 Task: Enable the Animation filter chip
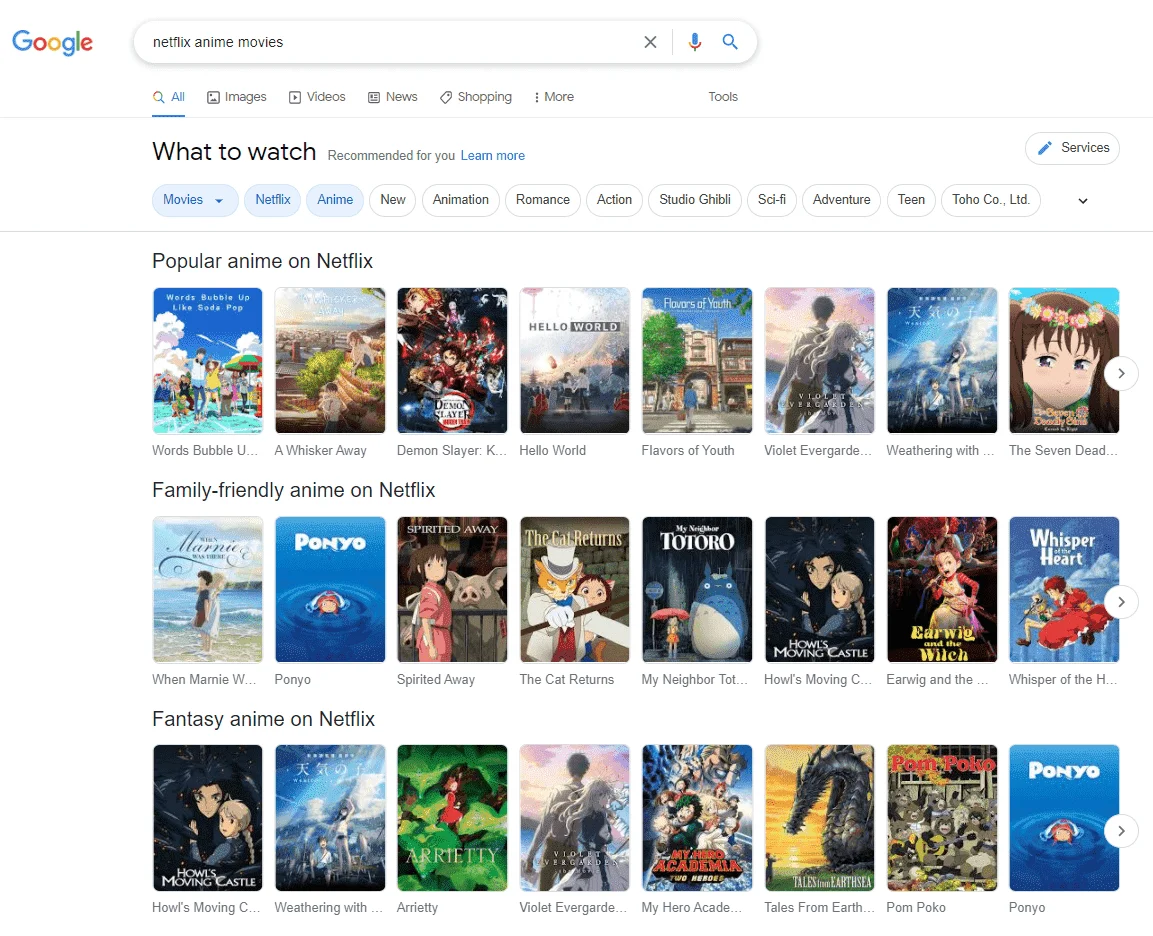pos(460,200)
